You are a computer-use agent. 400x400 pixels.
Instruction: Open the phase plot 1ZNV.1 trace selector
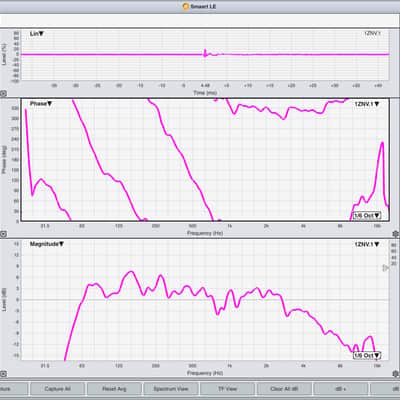pos(367,104)
